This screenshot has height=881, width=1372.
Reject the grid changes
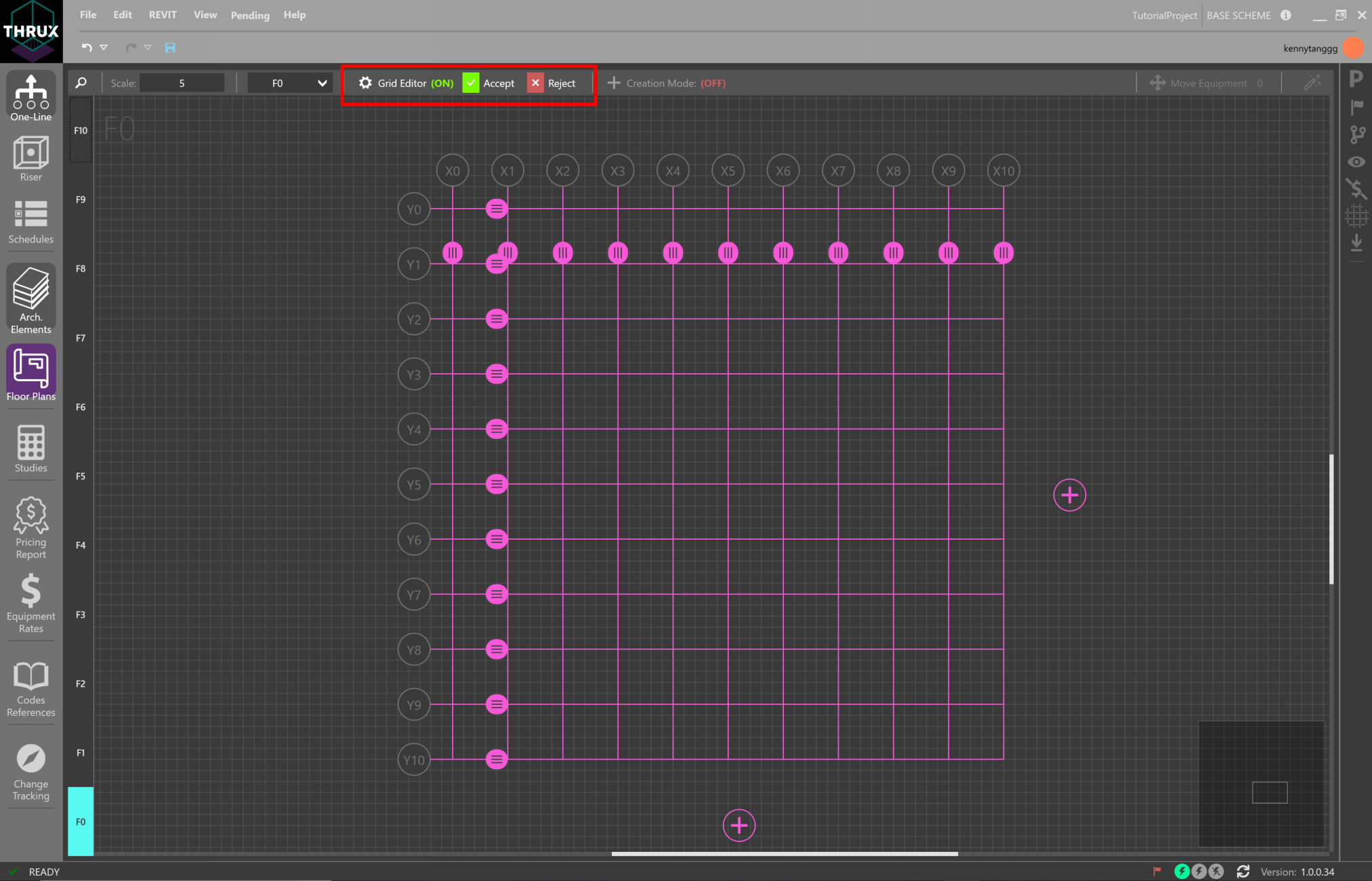click(552, 83)
